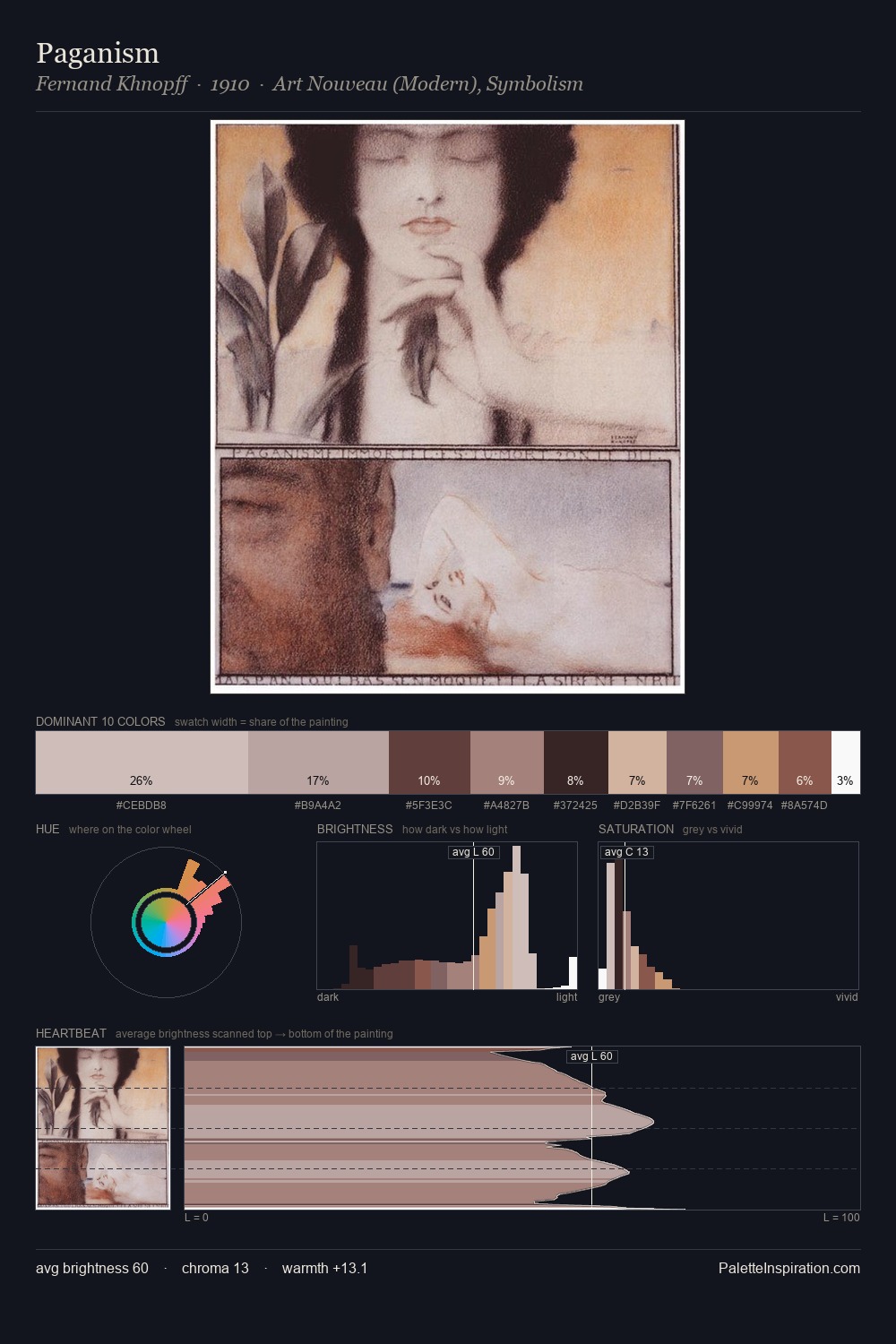This screenshot has height=1344, width=896.
Task: Click the "avg C 13" saturation label
Action: tap(626, 852)
